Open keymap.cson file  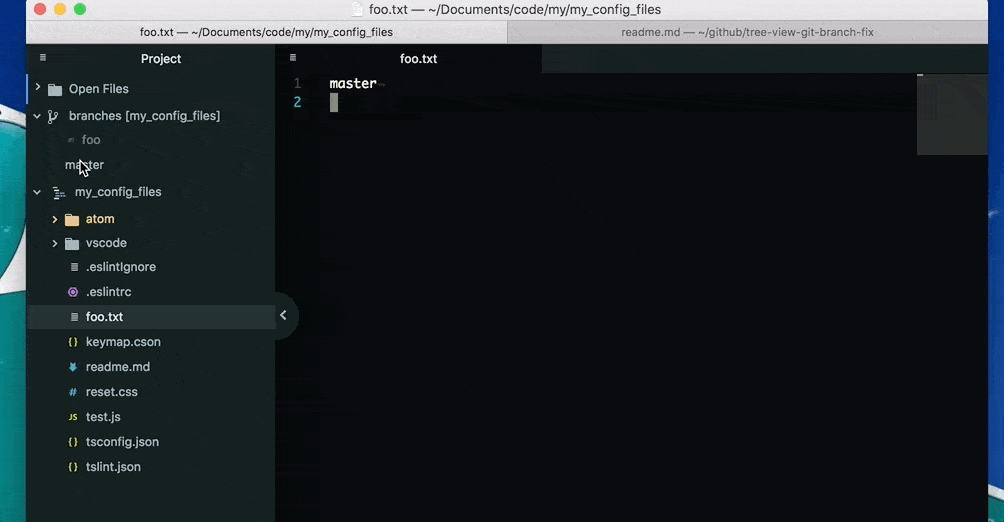point(123,342)
